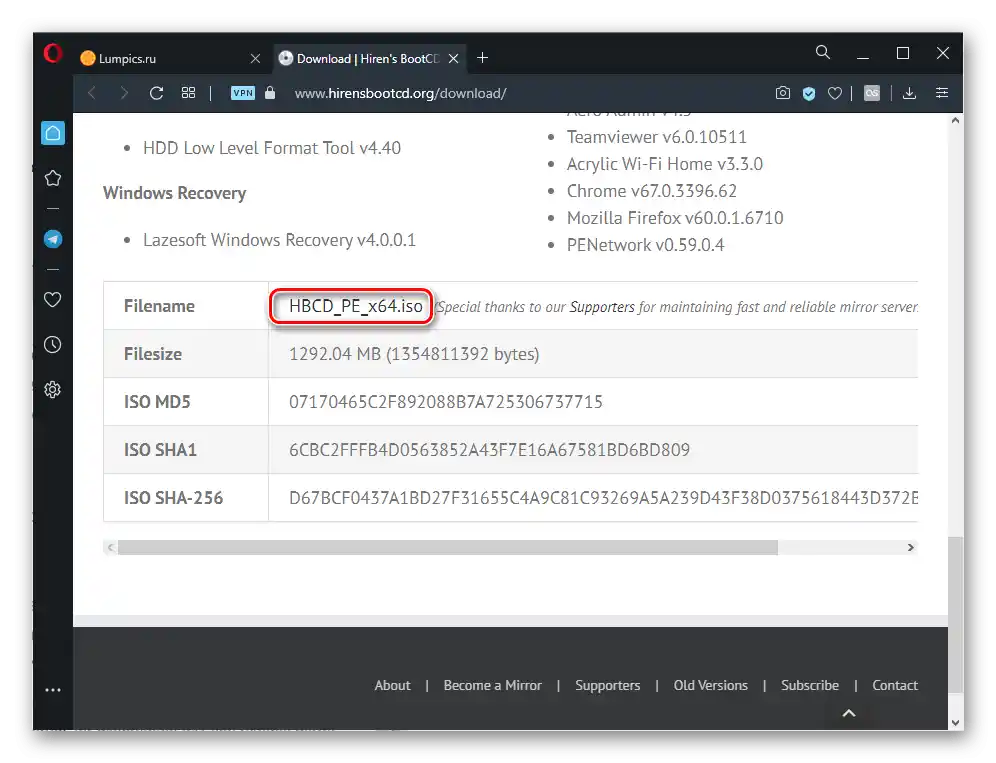This screenshot has width=996, height=763.
Task: Open the Supporters link in table
Action: (x=602, y=307)
